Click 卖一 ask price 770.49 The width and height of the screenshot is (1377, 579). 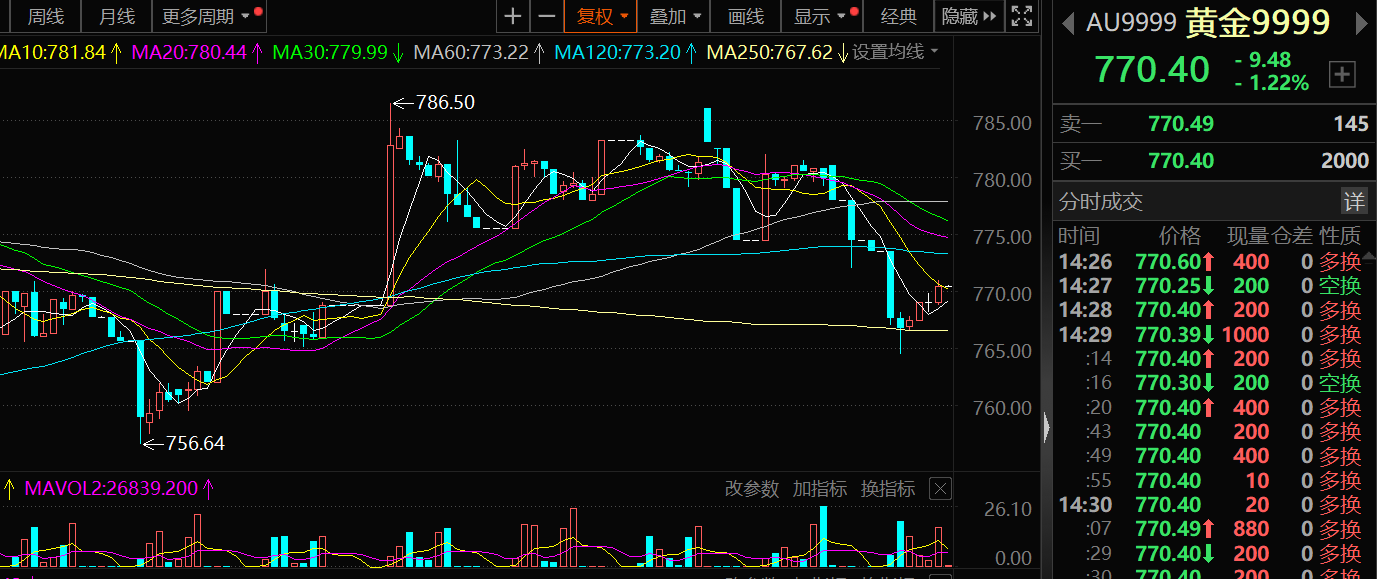pos(1181,124)
